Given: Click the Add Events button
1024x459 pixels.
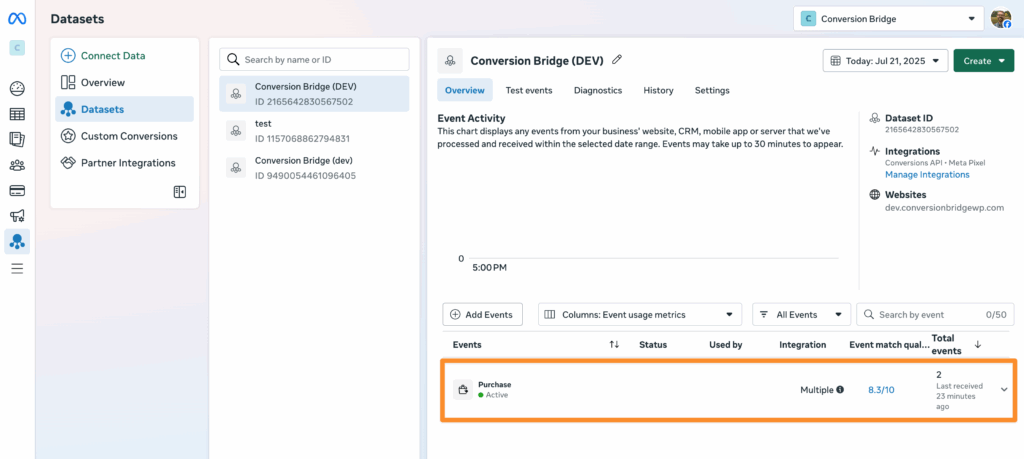Looking at the screenshot, I should 482,315.
